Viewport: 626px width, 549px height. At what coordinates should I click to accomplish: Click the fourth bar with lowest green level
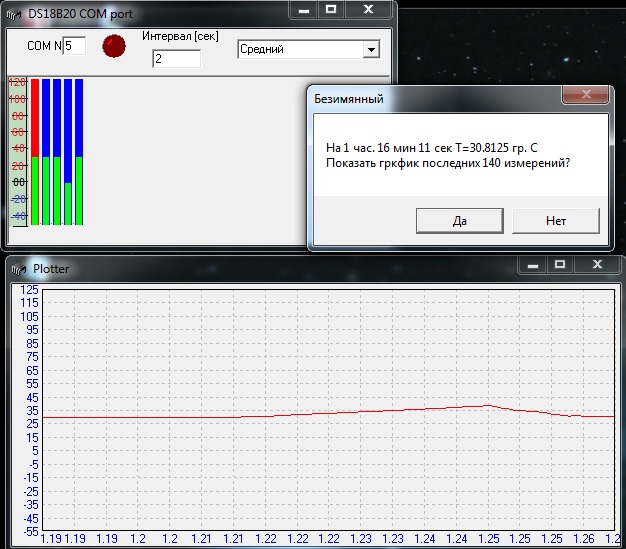tap(68, 150)
